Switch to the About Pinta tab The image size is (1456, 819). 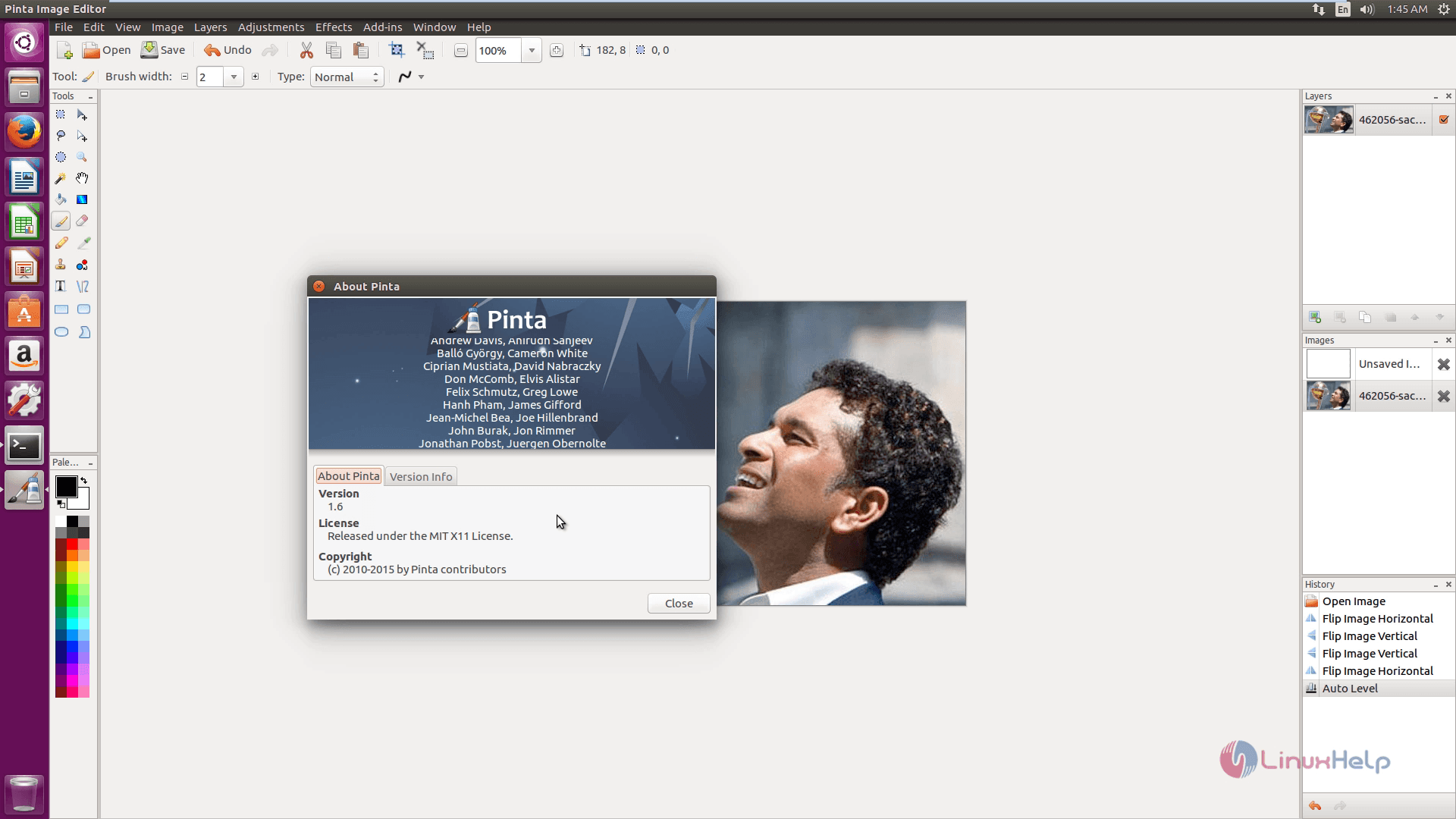[349, 475]
